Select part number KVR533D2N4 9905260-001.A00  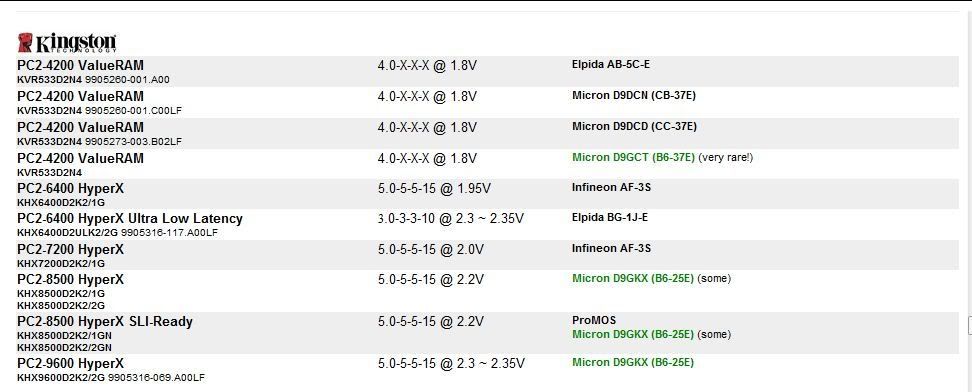click(94, 79)
